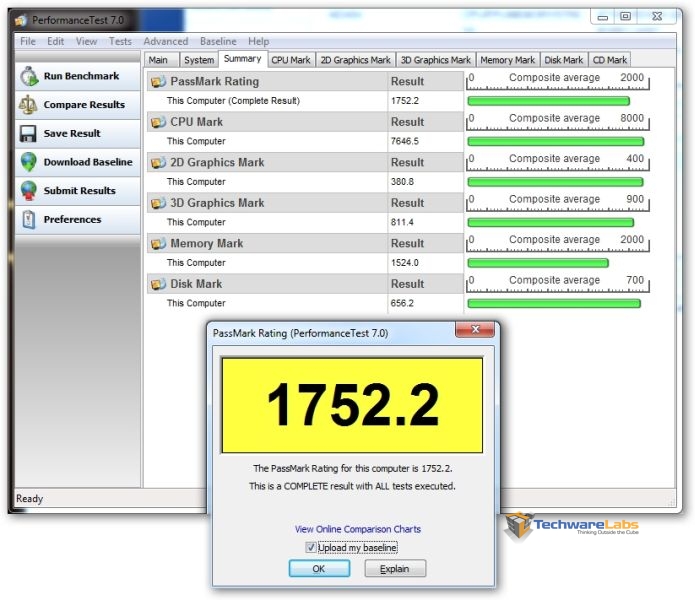The height and width of the screenshot is (600, 695).
Task: Select the 'This Computer (Complete Result)' row
Action: click(305, 101)
